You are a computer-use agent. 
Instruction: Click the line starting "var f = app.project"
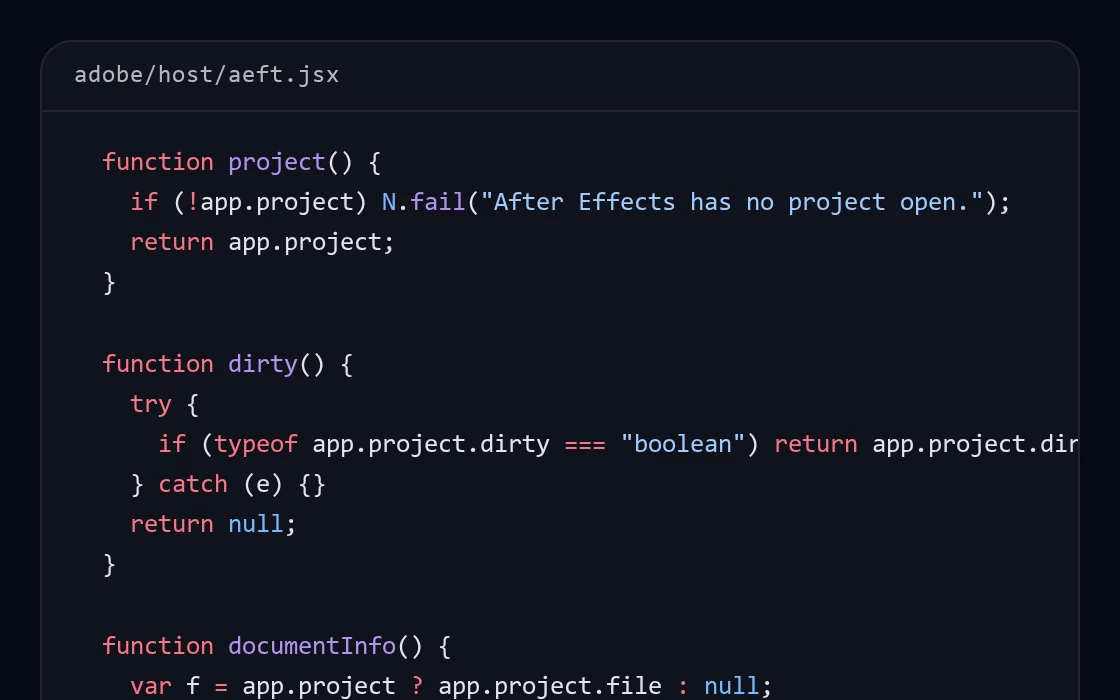pyautogui.click(x=451, y=686)
